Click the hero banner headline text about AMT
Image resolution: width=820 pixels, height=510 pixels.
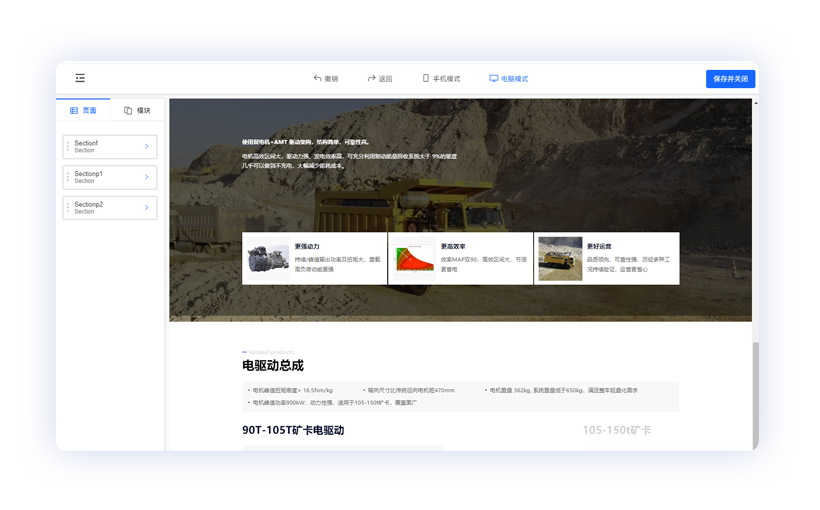(306, 142)
